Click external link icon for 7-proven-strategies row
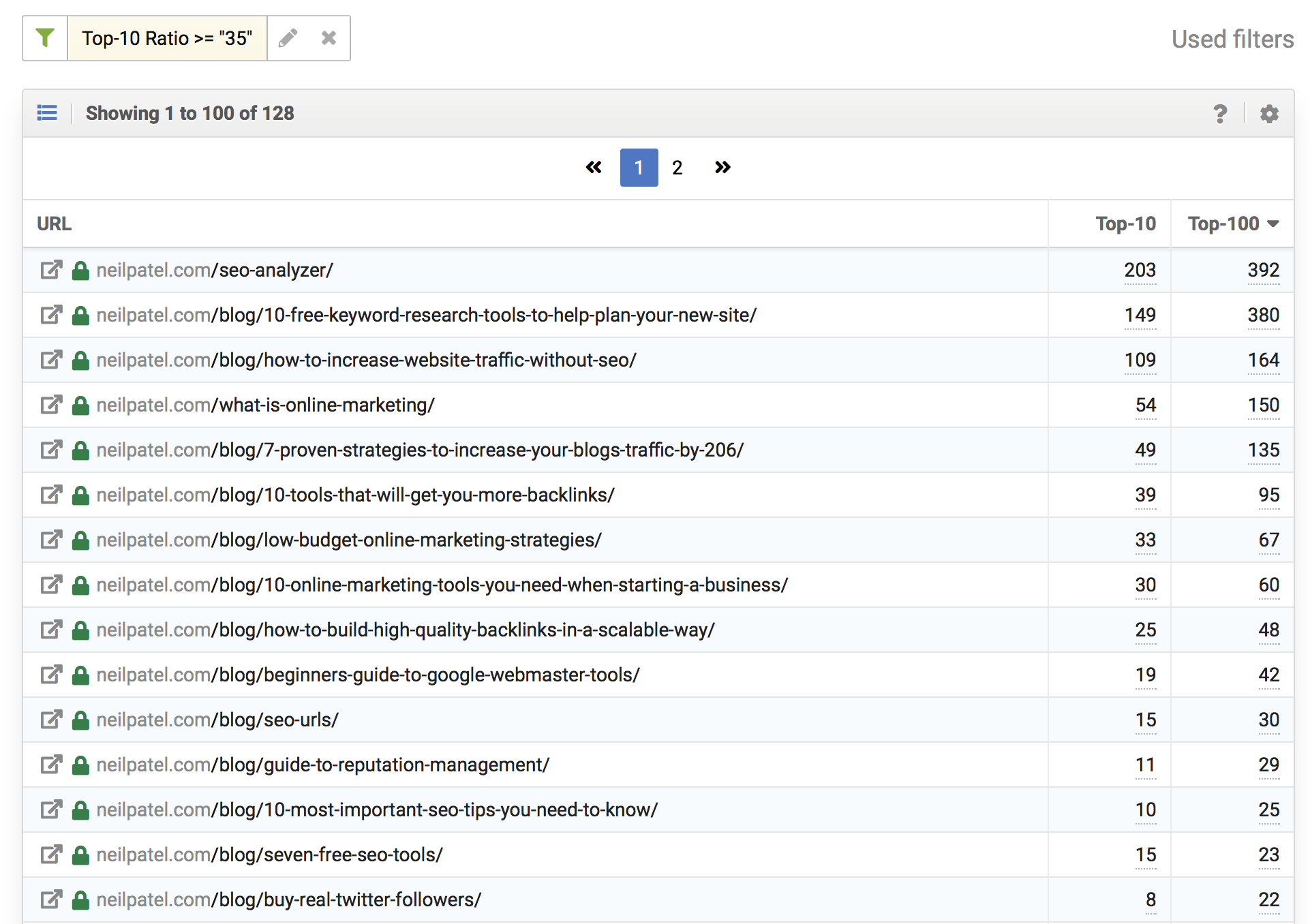This screenshot has height=924, width=1310. (x=51, y=450)
